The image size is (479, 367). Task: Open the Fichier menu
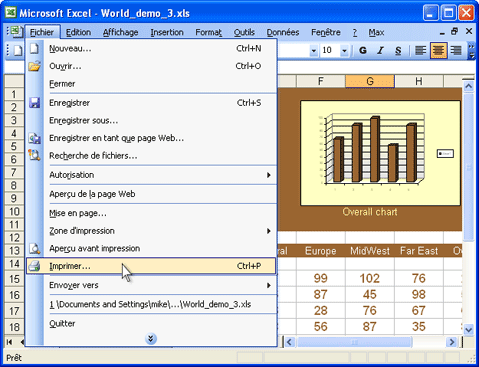click(42, 32)
